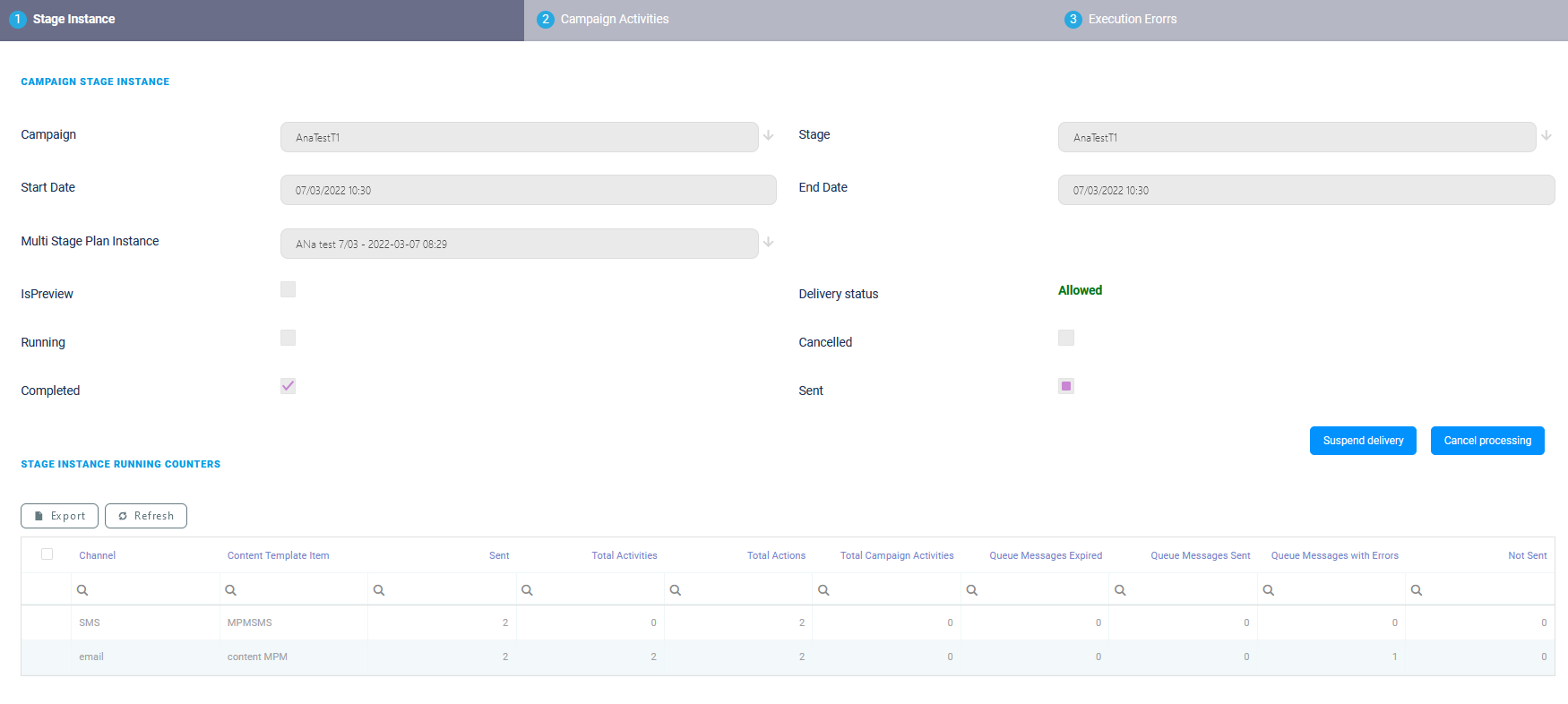The height and width of the screenshot is (704, 1568).
Task: Click search icon in Not Sent filter
Action: (1417, 590)
